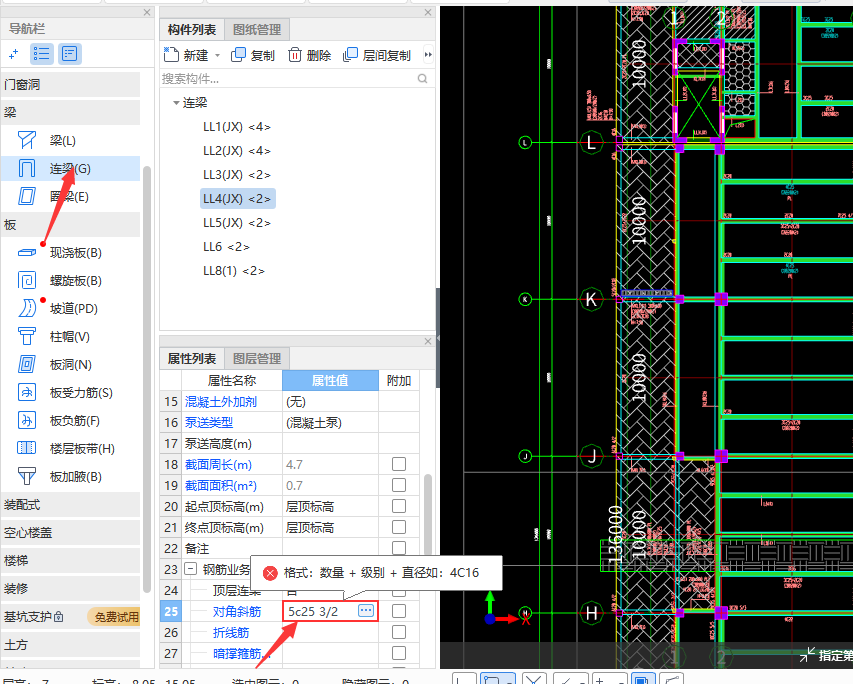The height and width of the screenshot is (684, 853).
Task: Click 层间复制 to copy between floors
Action: [x=377, y=55]
